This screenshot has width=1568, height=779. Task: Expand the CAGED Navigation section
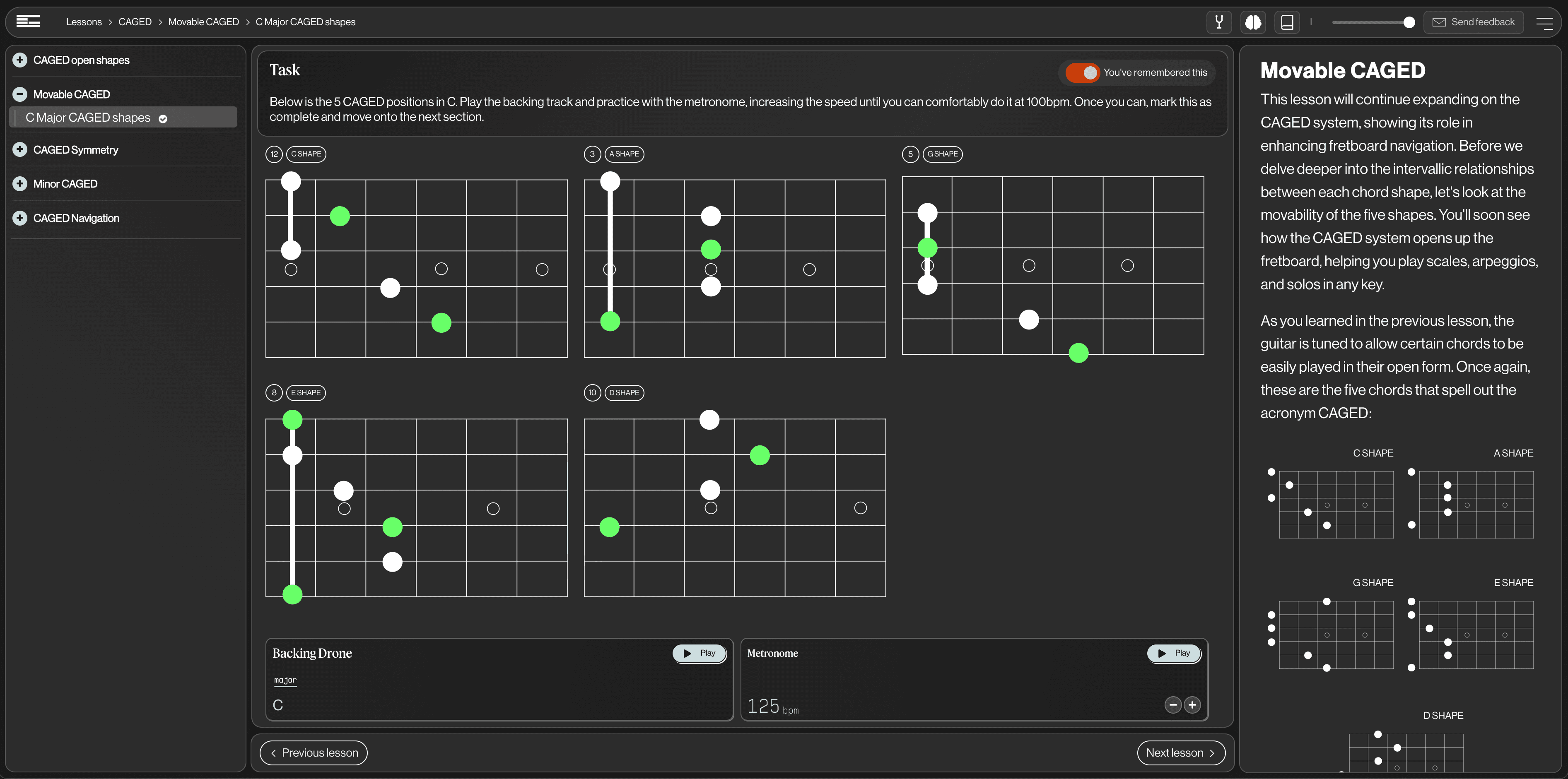click(x=20, y=218)
